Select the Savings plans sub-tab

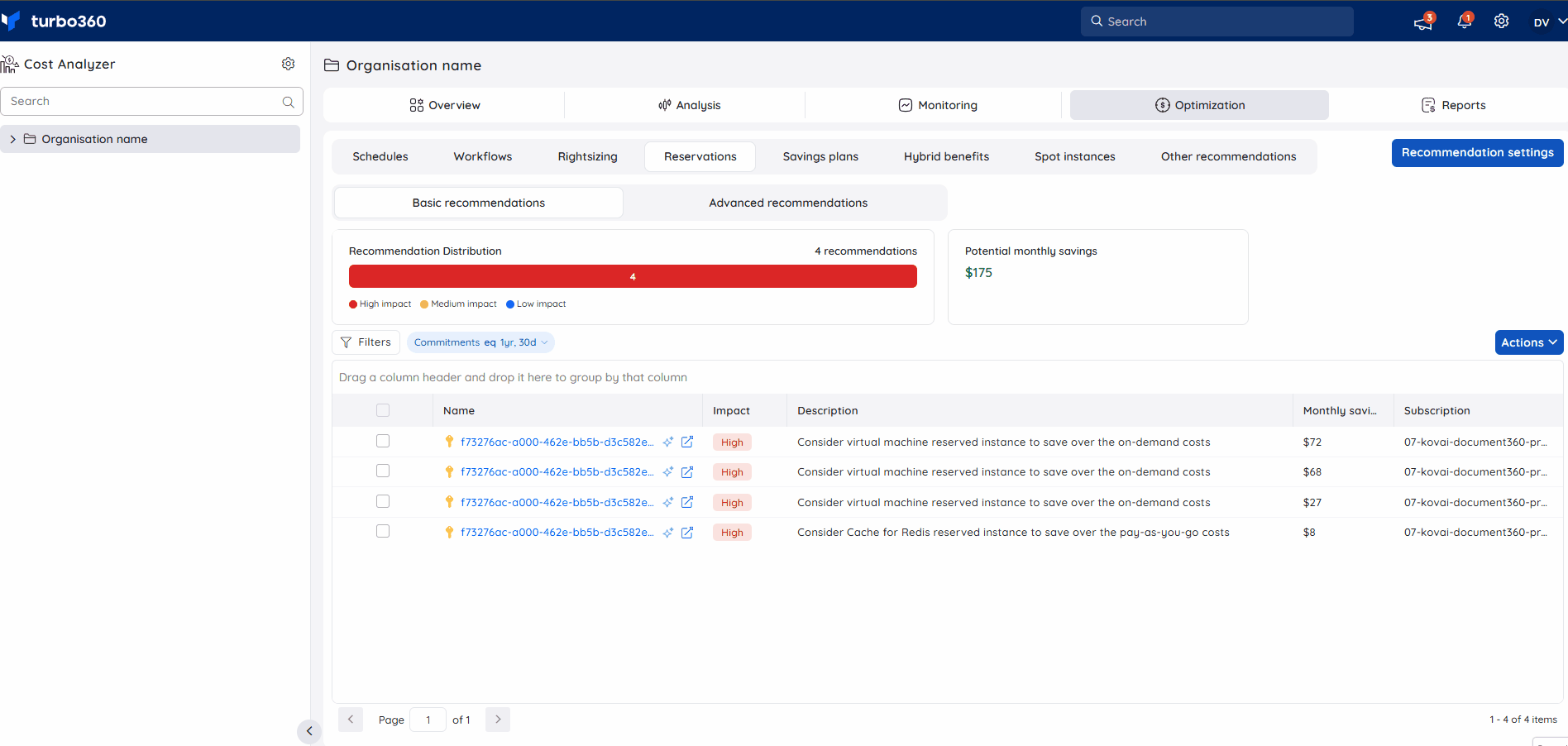pos(820,156)
